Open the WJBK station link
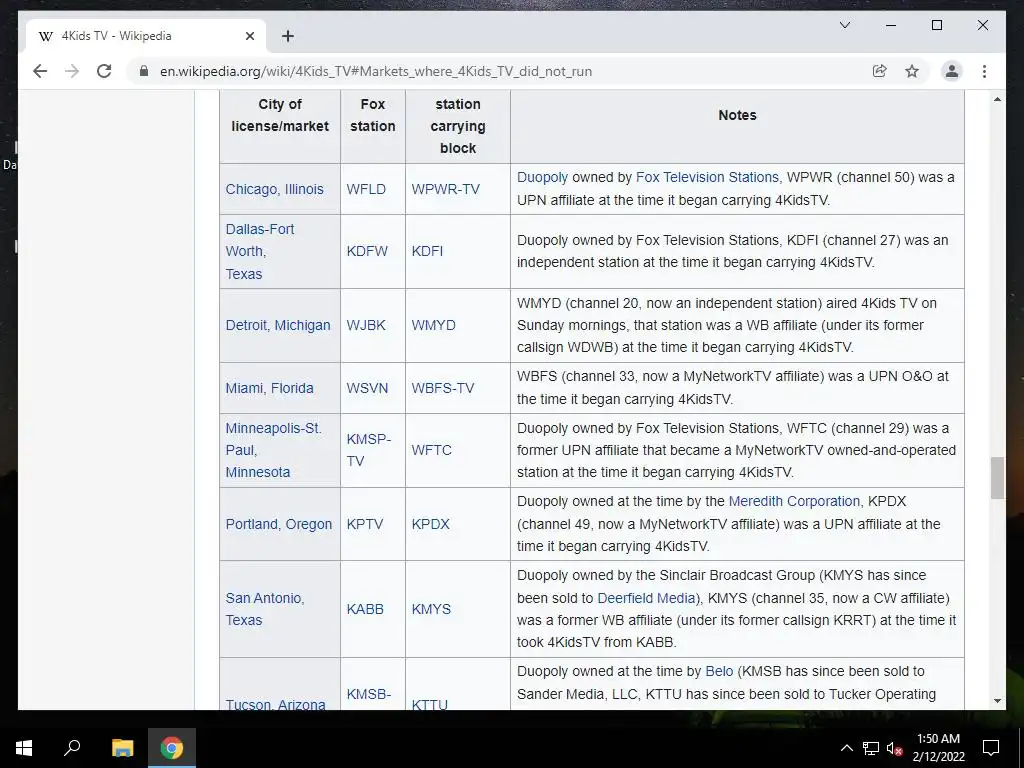This screenshot has width=1024, height=768. 366,325
